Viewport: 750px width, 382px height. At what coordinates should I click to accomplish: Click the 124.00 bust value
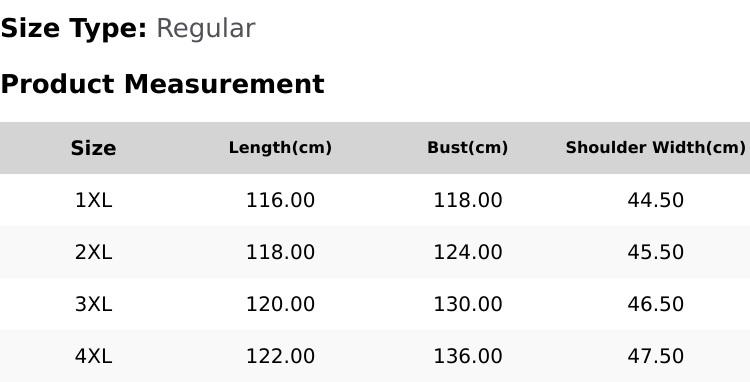pyautogui.click(x=468, y=252)
